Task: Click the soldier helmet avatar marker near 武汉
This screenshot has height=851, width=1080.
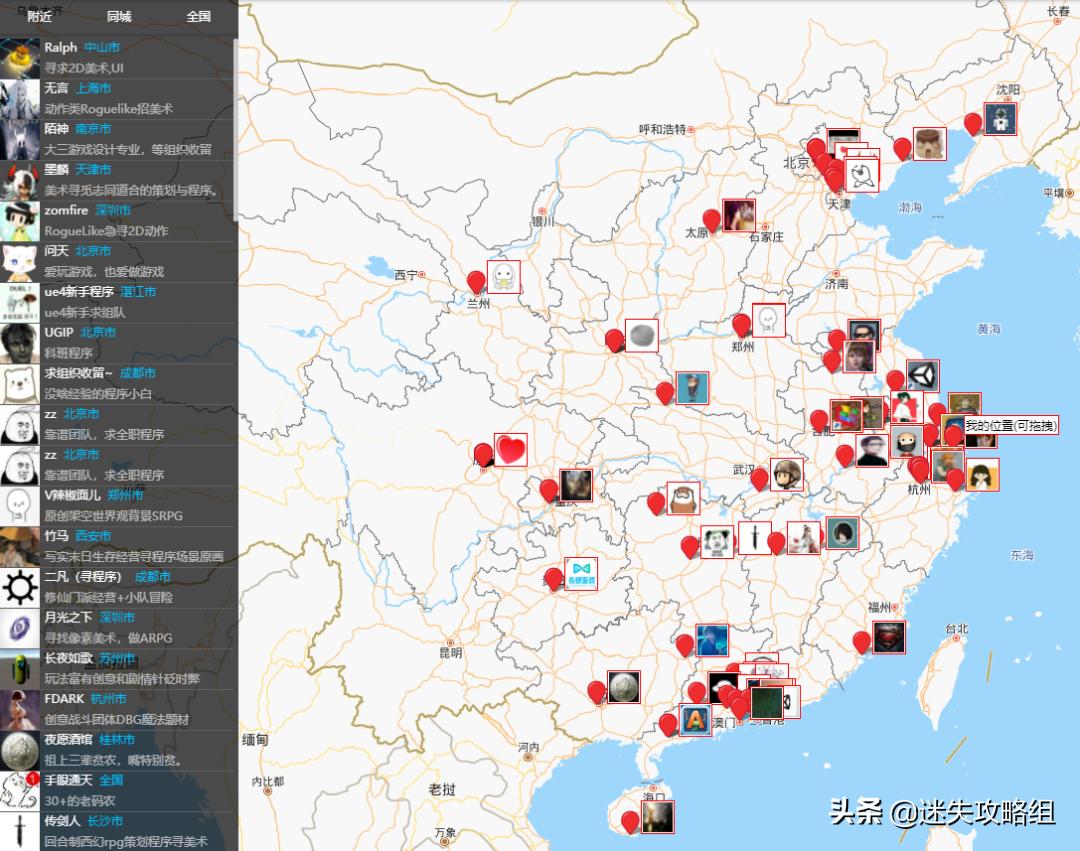Action: pos(787,474)
